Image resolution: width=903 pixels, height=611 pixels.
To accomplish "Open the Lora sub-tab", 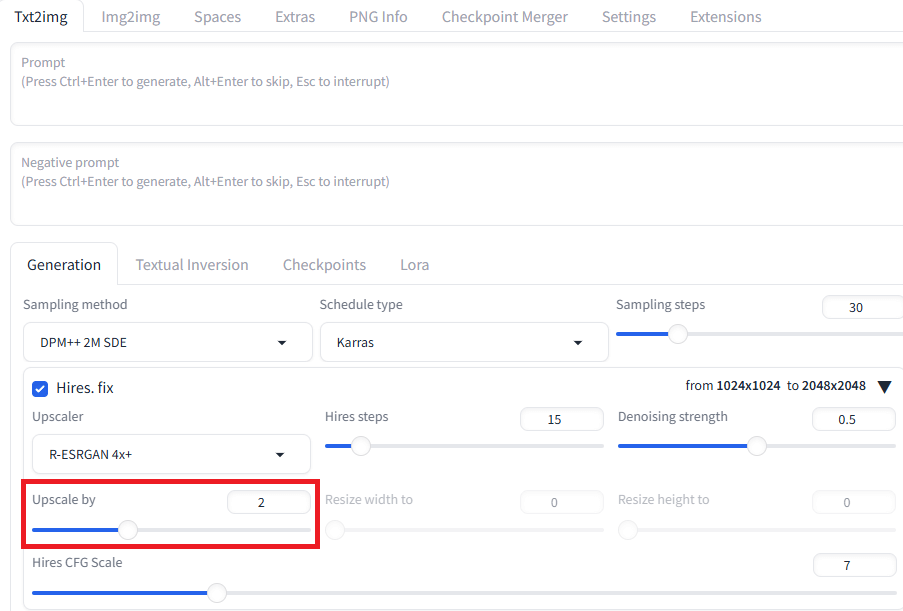I will 415,265.
